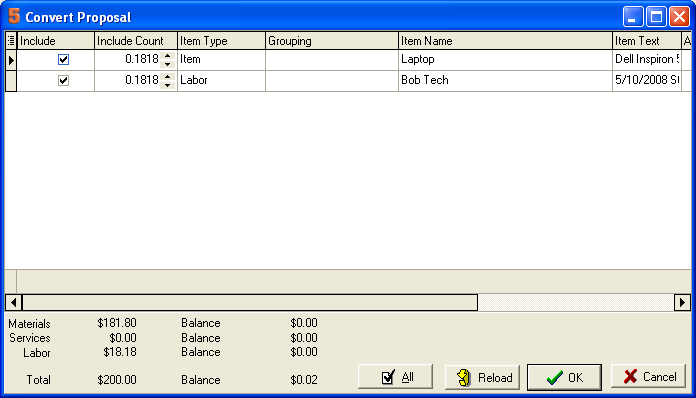Image resolution: width=696 pixels, height=398 pixels.
Task: Click the Include Count value in Bob Tech row
Action: tap(142, 80)
